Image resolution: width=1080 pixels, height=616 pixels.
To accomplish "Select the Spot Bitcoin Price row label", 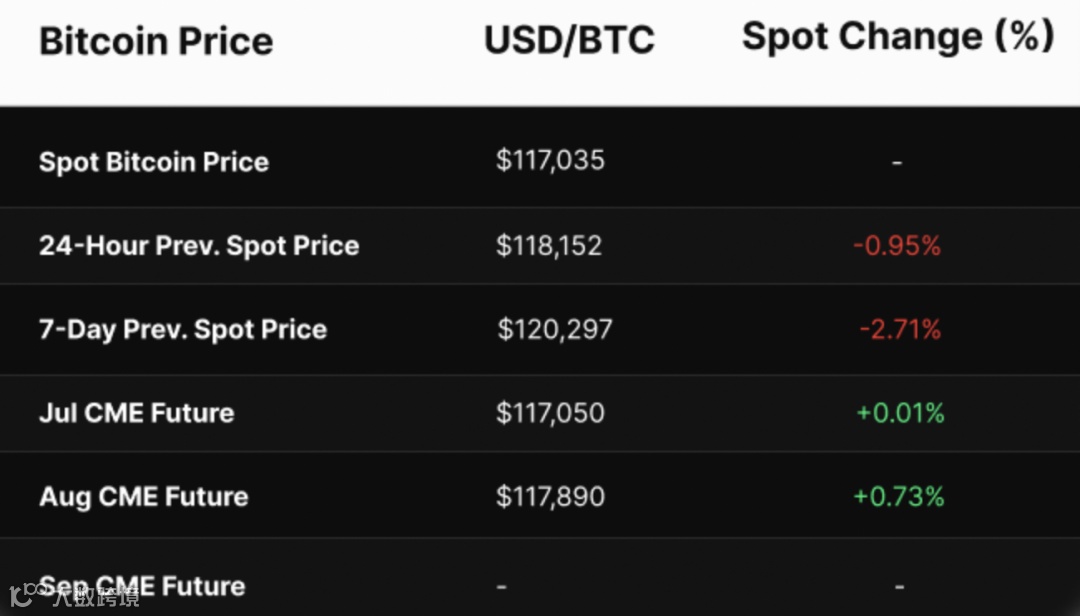I will click(x=153, y=162).
